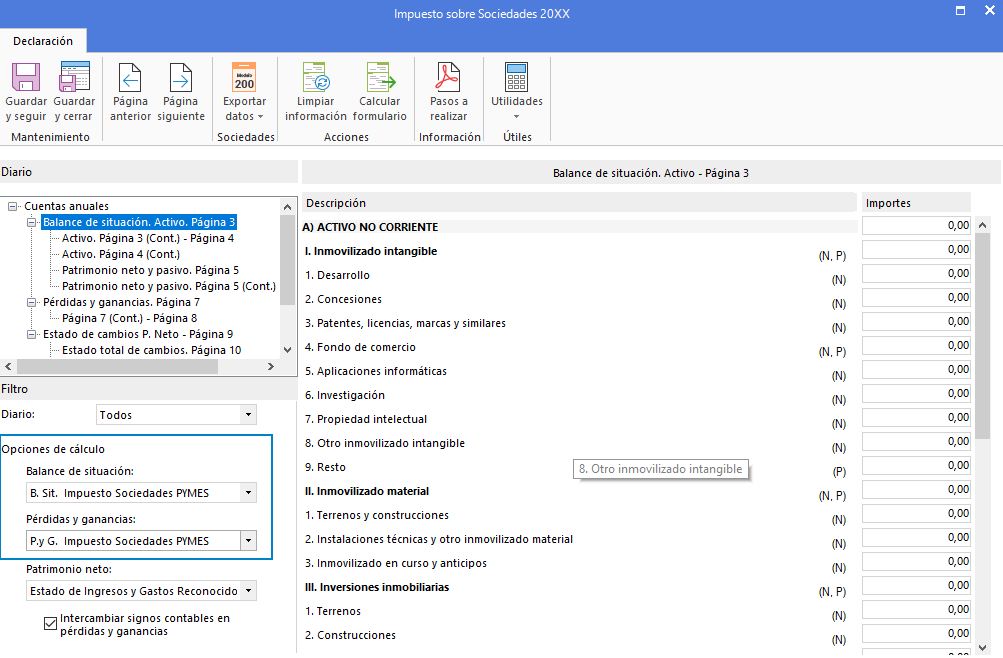Viewport: 1003px width, 658px height.
Task: Click the tree vertical scrollbar down arrow
Action: (x=287, y=350)
